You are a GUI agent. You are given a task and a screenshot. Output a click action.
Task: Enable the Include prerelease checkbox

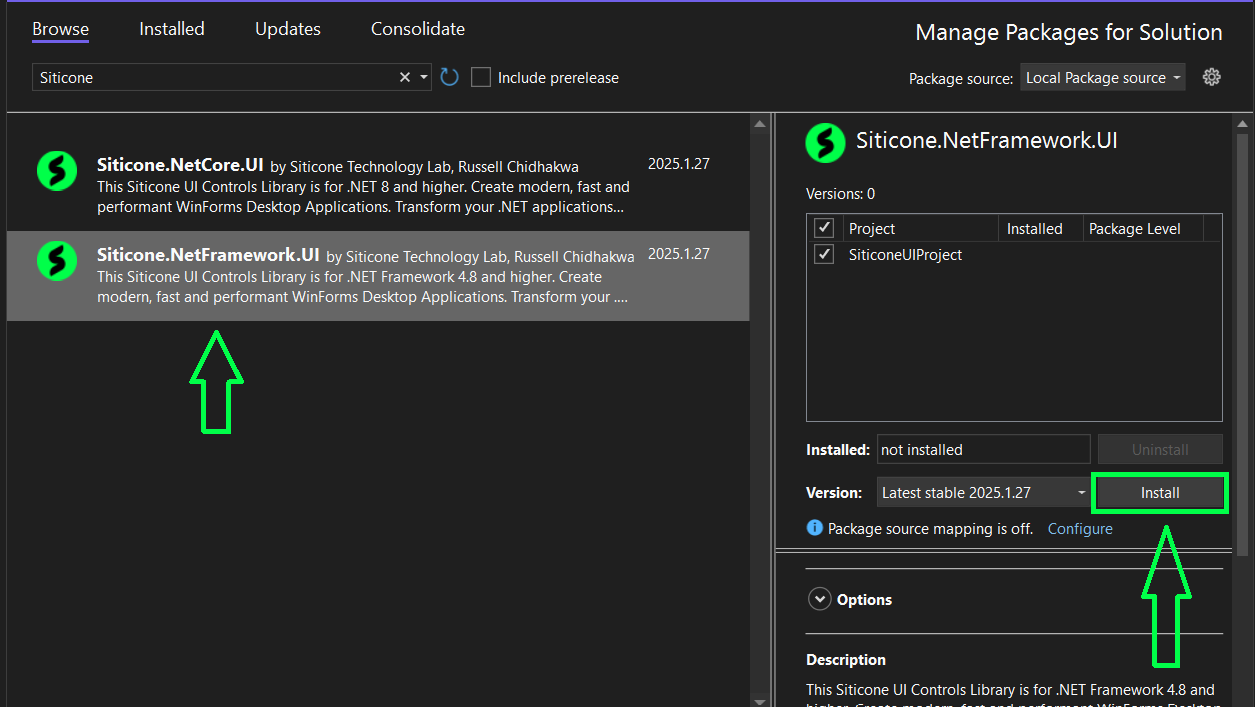pyautogui.click(x=481, y=77)
